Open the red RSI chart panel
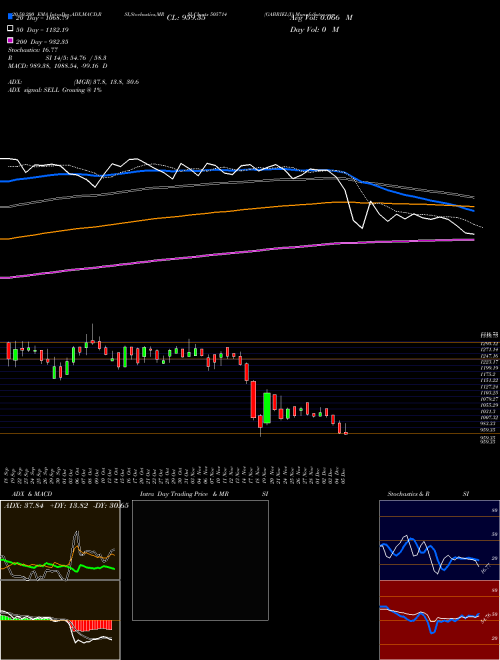 pyautogui.click(x=439, y=620)
